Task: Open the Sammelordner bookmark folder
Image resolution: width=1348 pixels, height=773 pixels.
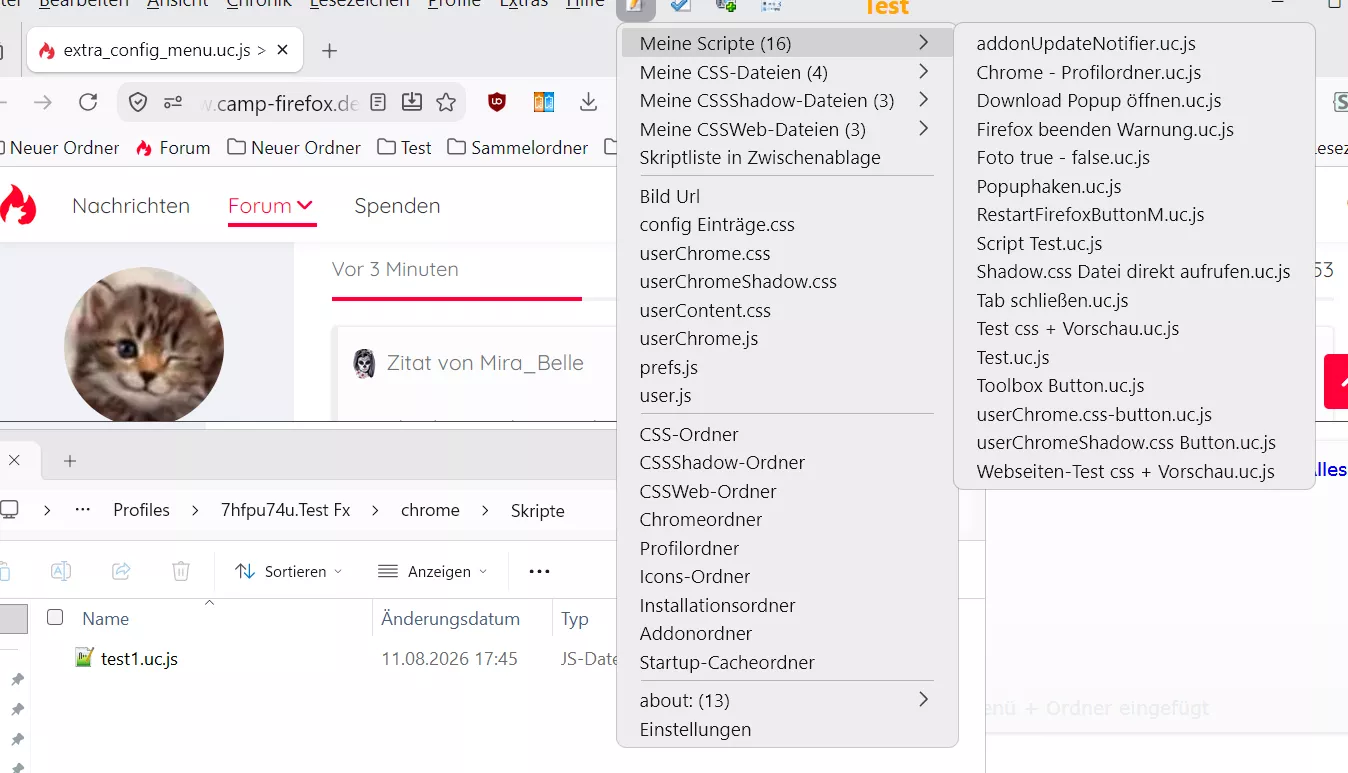Action: point(518,147)
